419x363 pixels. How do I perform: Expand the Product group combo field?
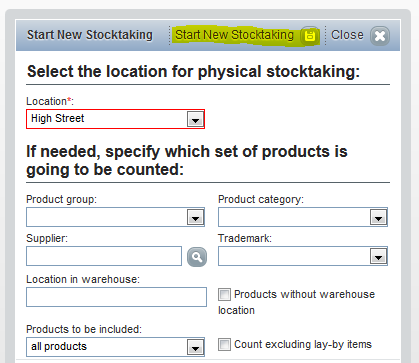click(x=115, y=217)
